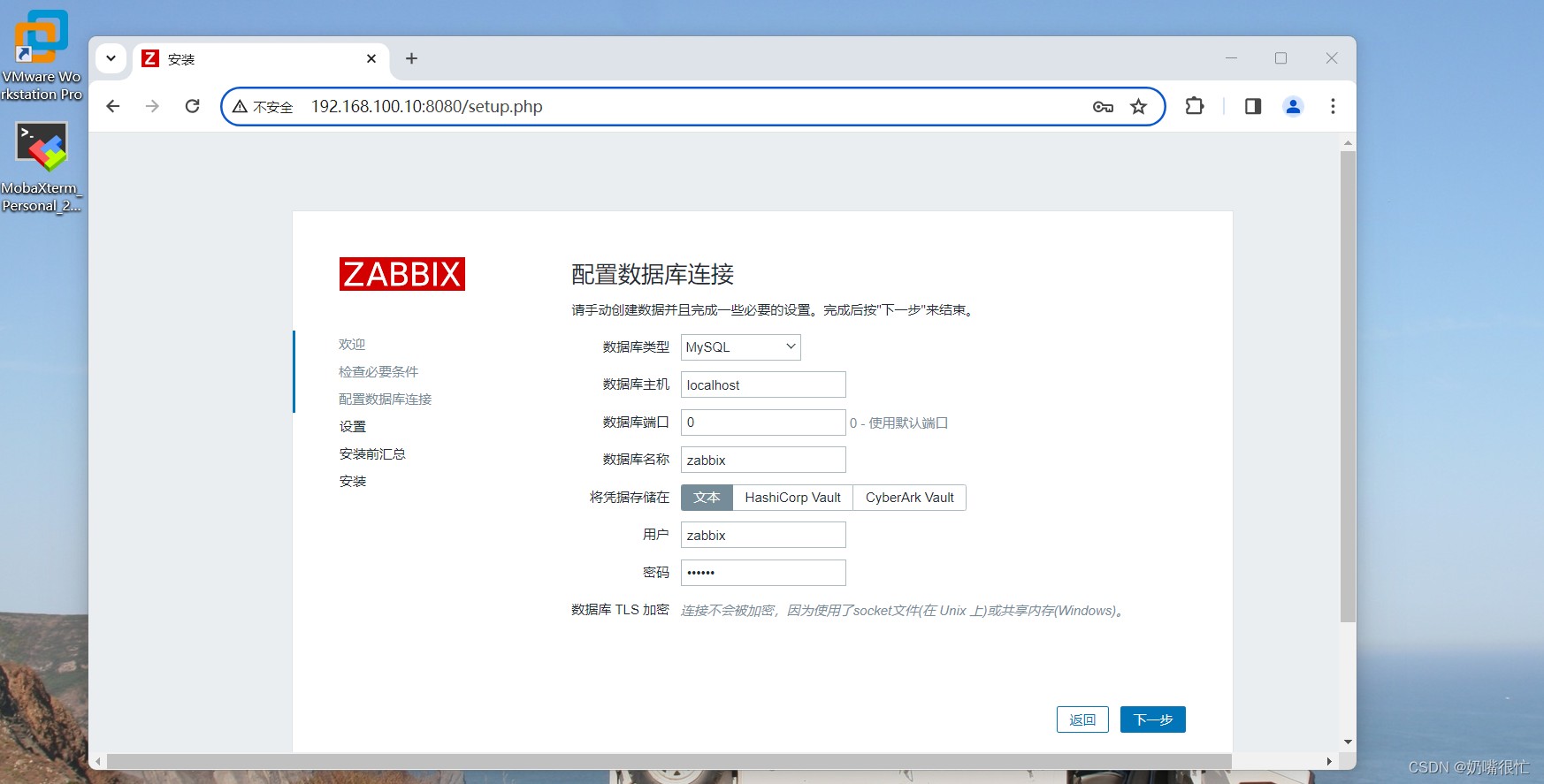Image resolution: width=1544 pixels, height=784 pixels.
Task: Maximize the Chrome window
Action: 1280,58
